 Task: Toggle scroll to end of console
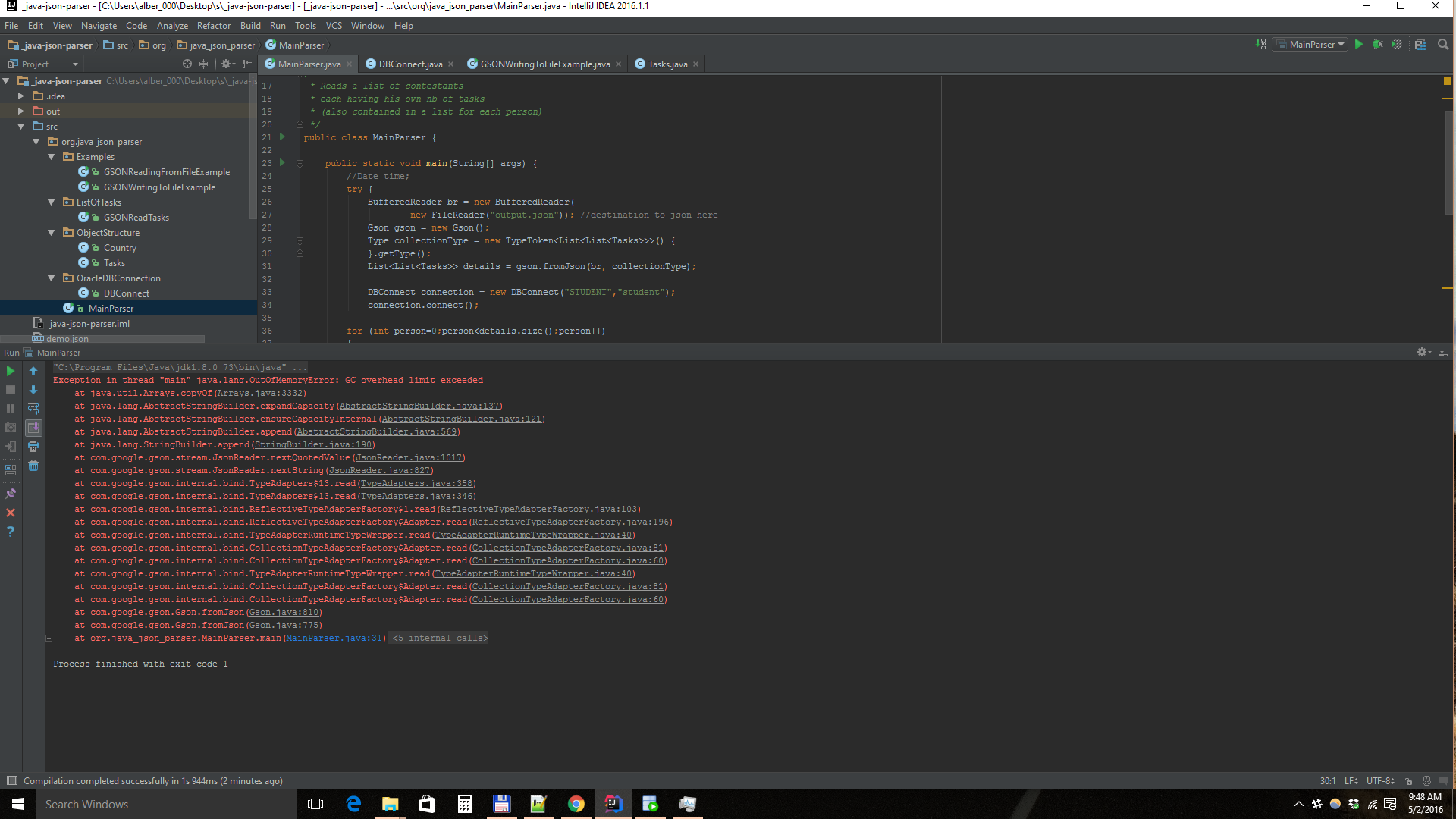(33, 428)
